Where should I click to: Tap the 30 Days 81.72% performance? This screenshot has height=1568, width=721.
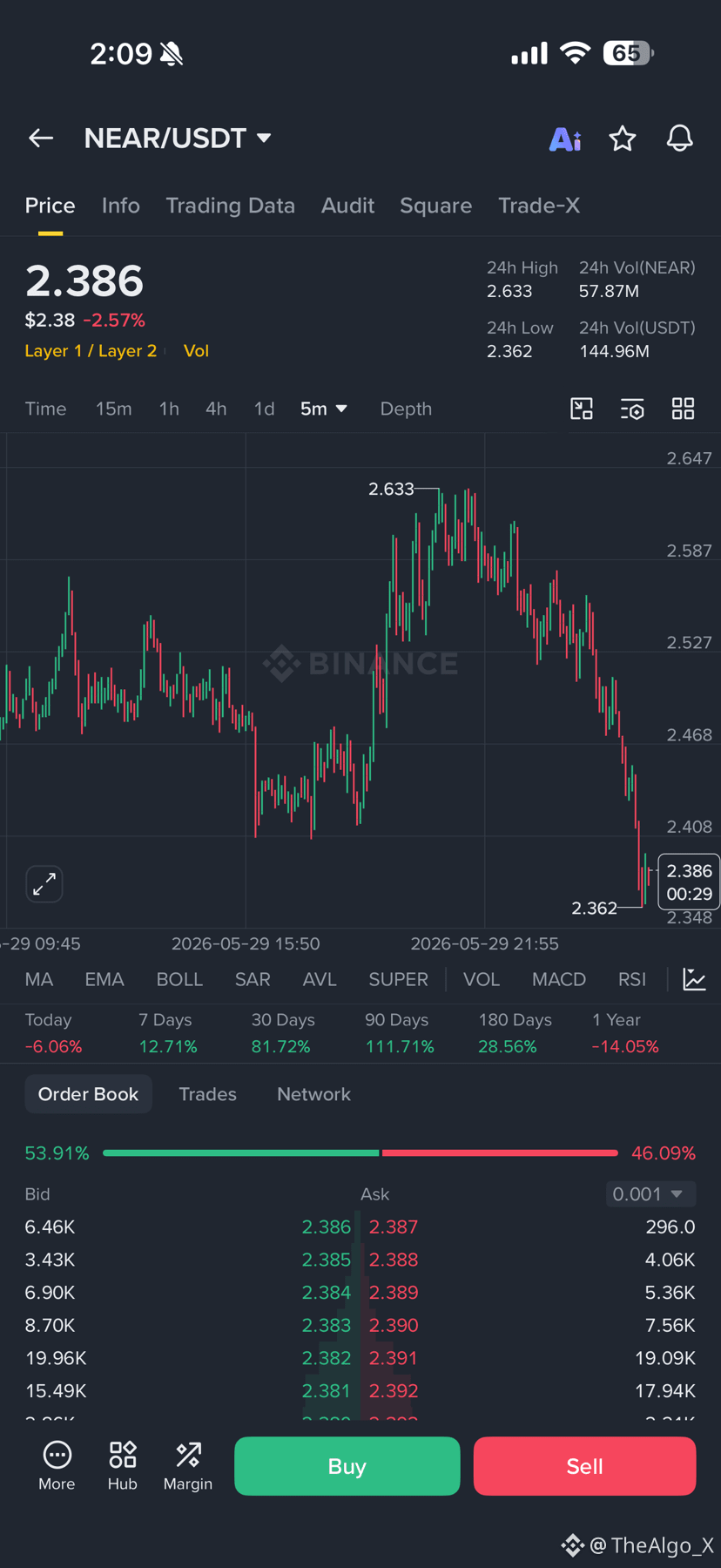click(x=283, y=1033)
